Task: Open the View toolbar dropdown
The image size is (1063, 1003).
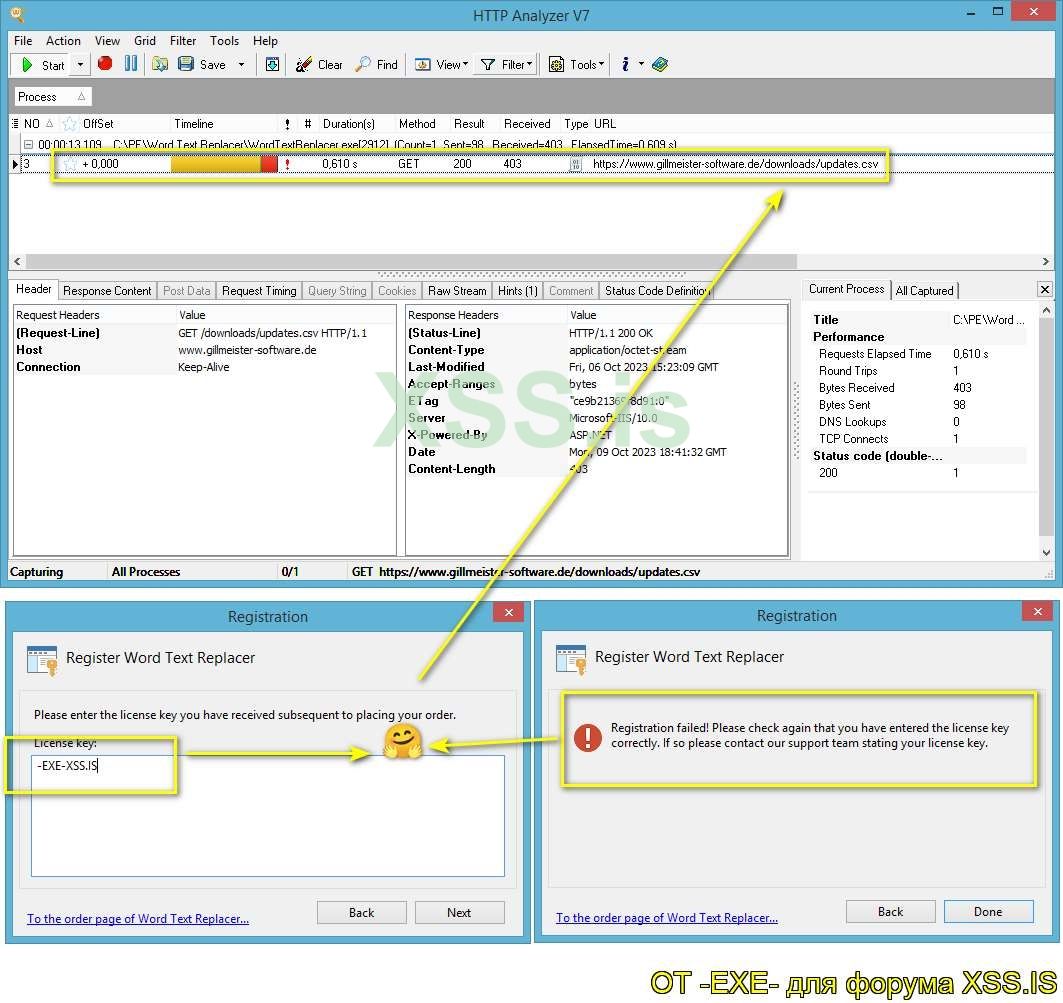Action: pyautogui.click(x=441, y=65)
